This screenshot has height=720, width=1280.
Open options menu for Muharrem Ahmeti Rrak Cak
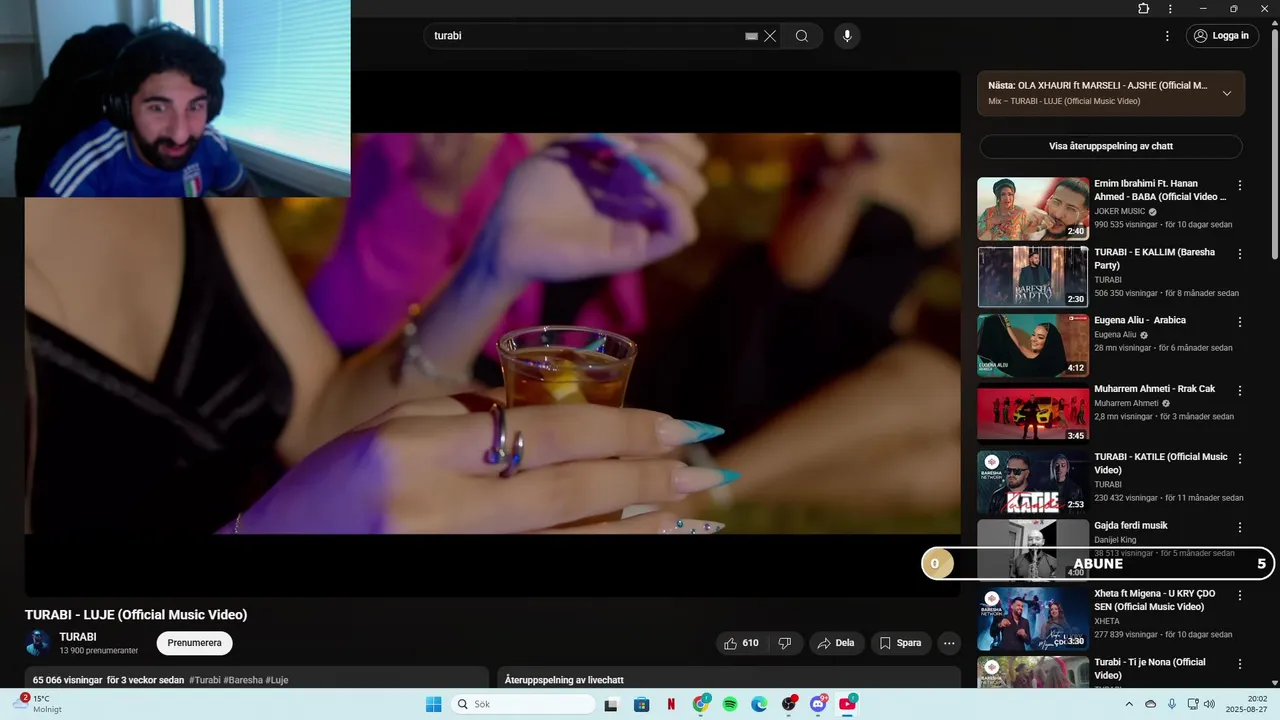click(1240, 391)
